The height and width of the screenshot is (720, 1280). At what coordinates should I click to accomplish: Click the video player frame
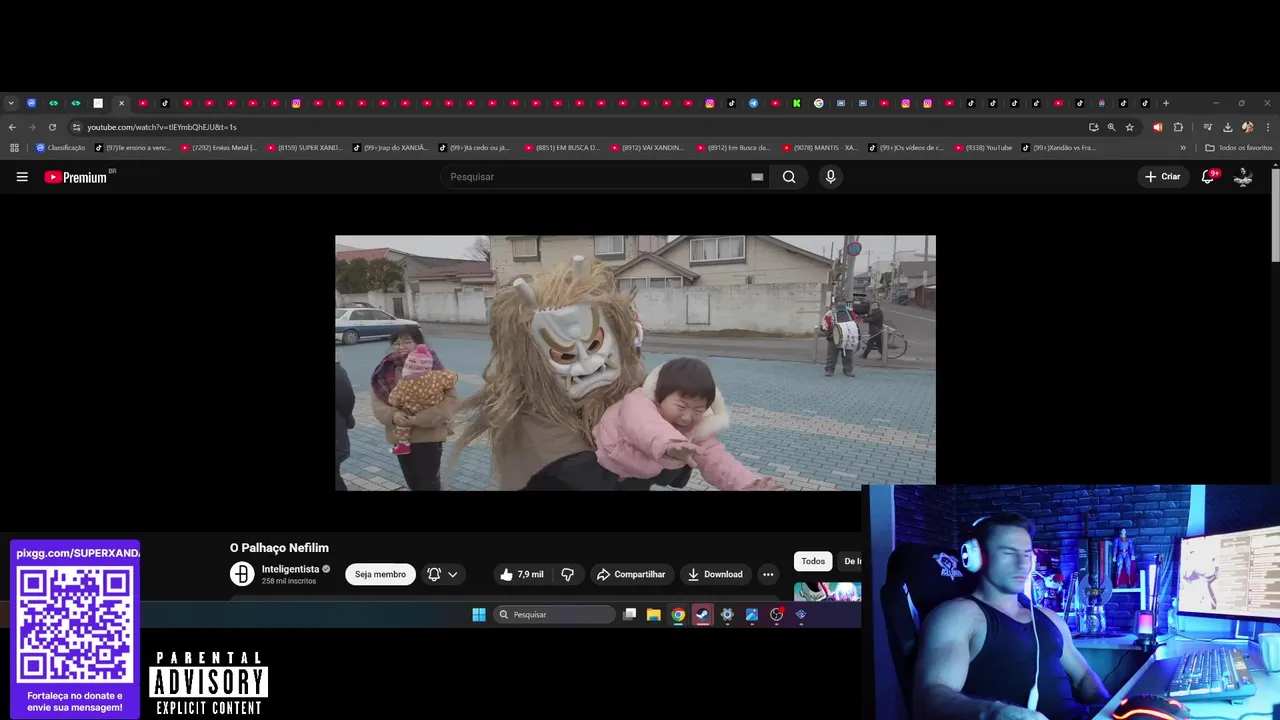click(635, 363)
